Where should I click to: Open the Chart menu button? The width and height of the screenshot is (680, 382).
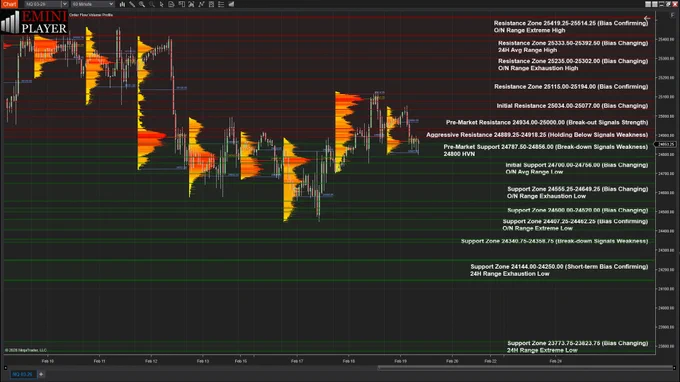[x=9, y=4]
